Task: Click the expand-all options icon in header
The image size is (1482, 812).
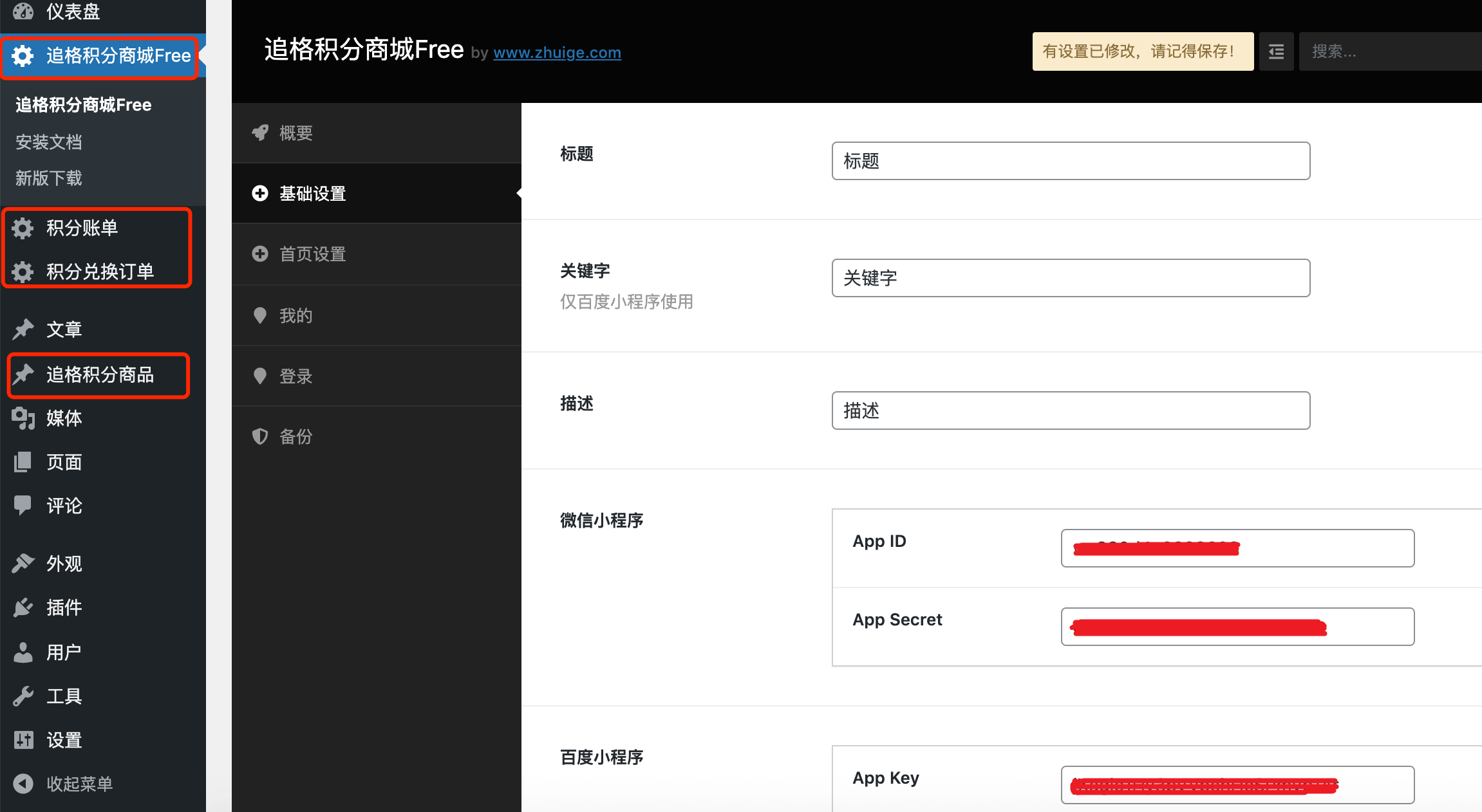Action: [1276, 51]
